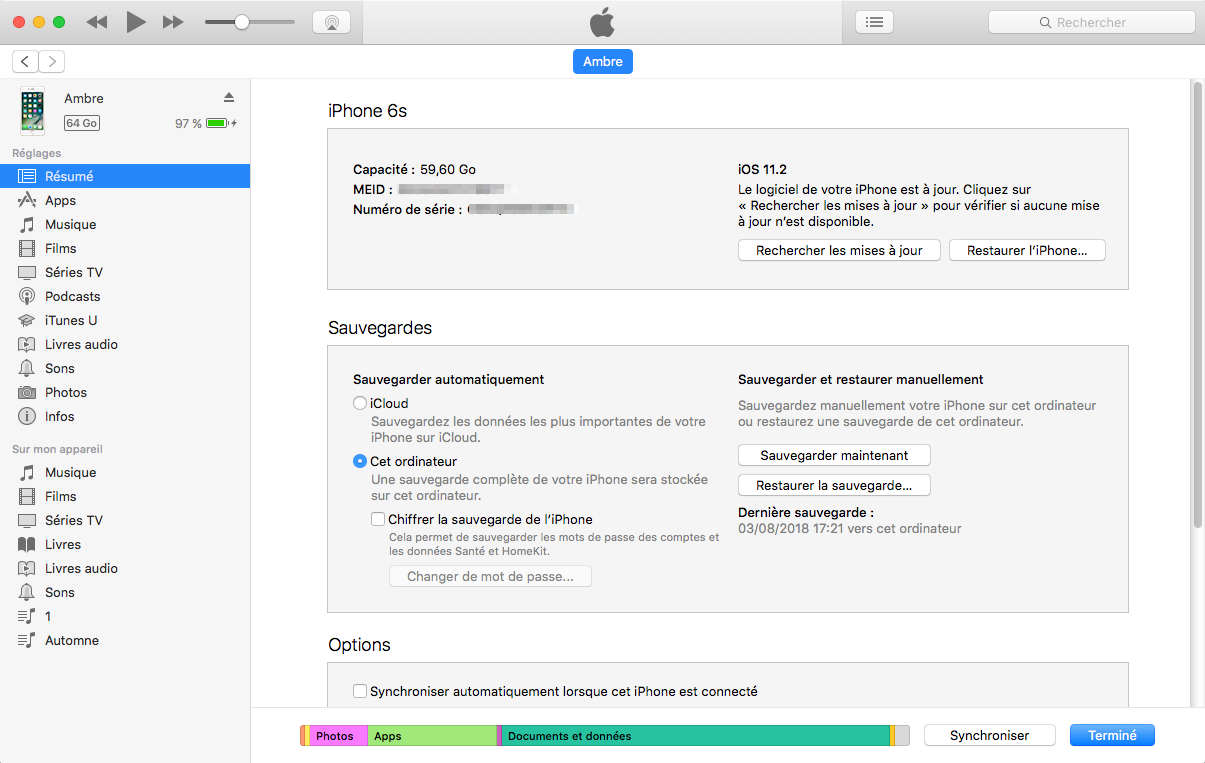
Task: Open the Infos icon in sidebar
Action: pyautogui.click(x=27, y=416)
